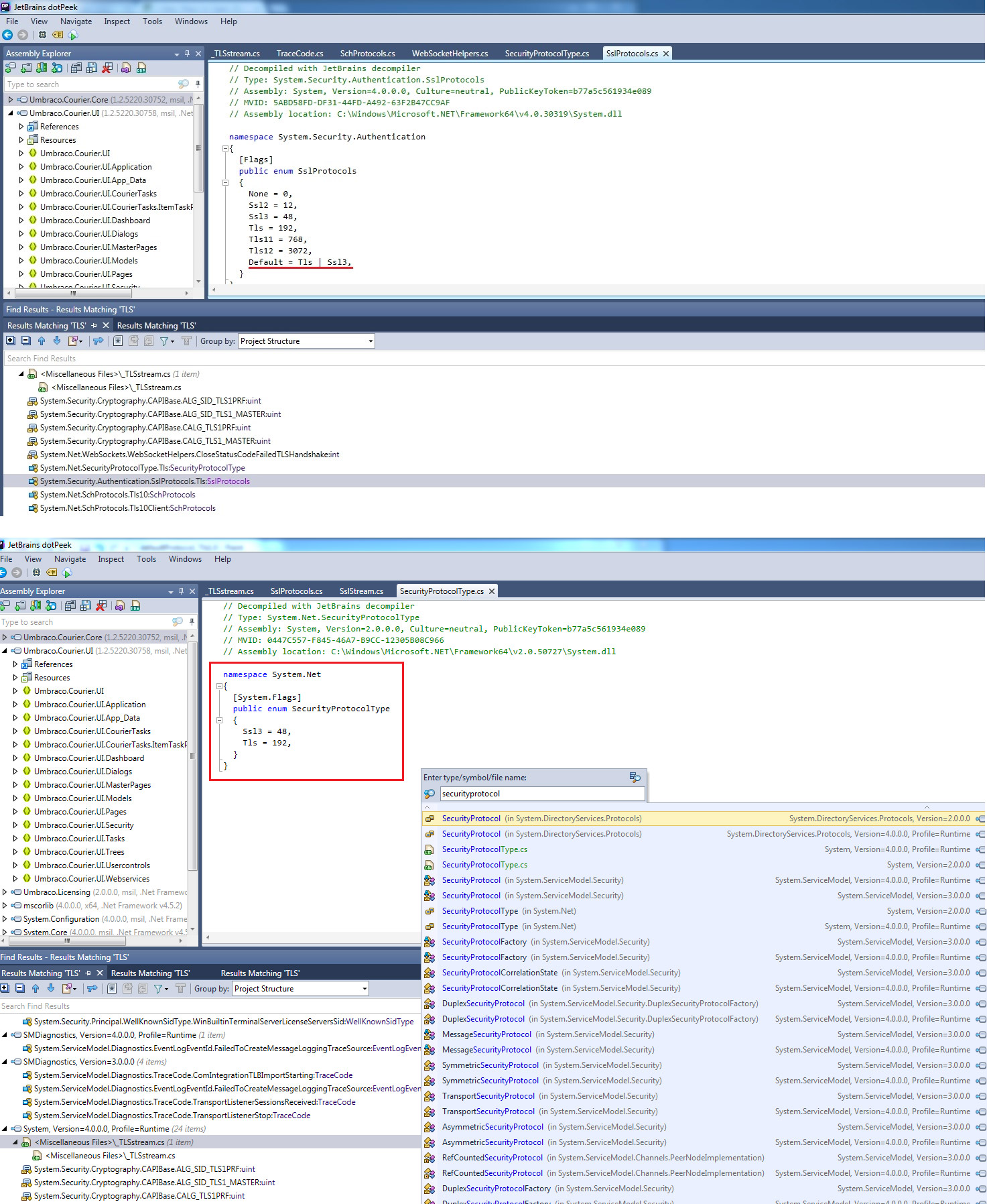Click the chip-shaped toolbar icon, top window

(42, 35)
